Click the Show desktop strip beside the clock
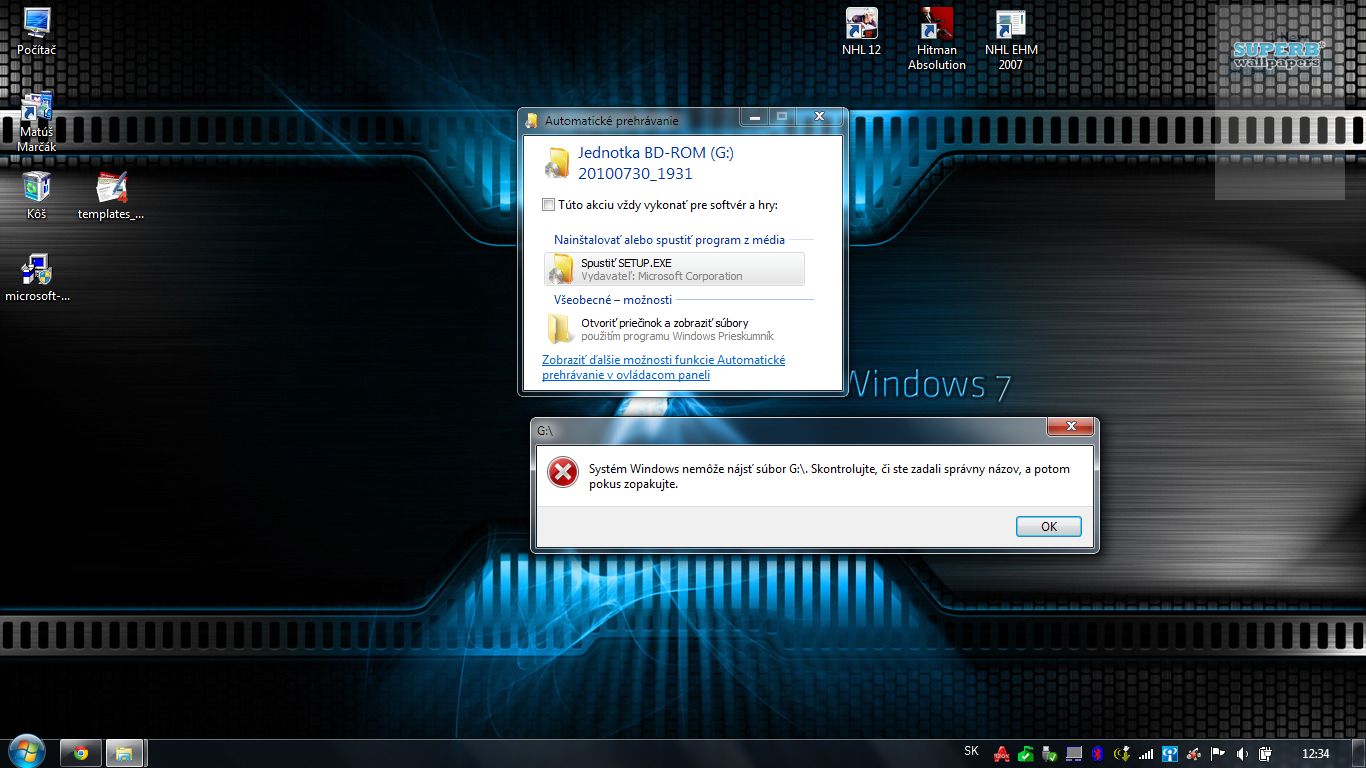1366x768 pixels. (x=1358, y=753)
